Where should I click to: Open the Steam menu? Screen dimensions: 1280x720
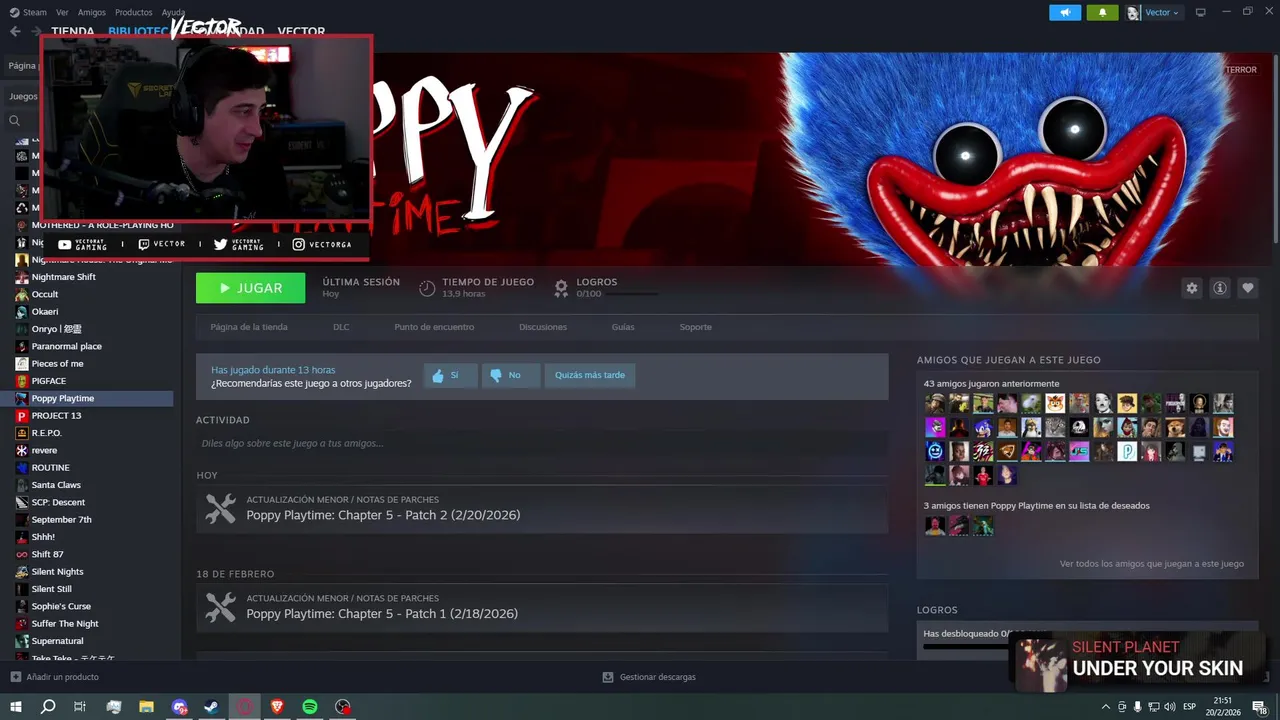pos(28,12)
